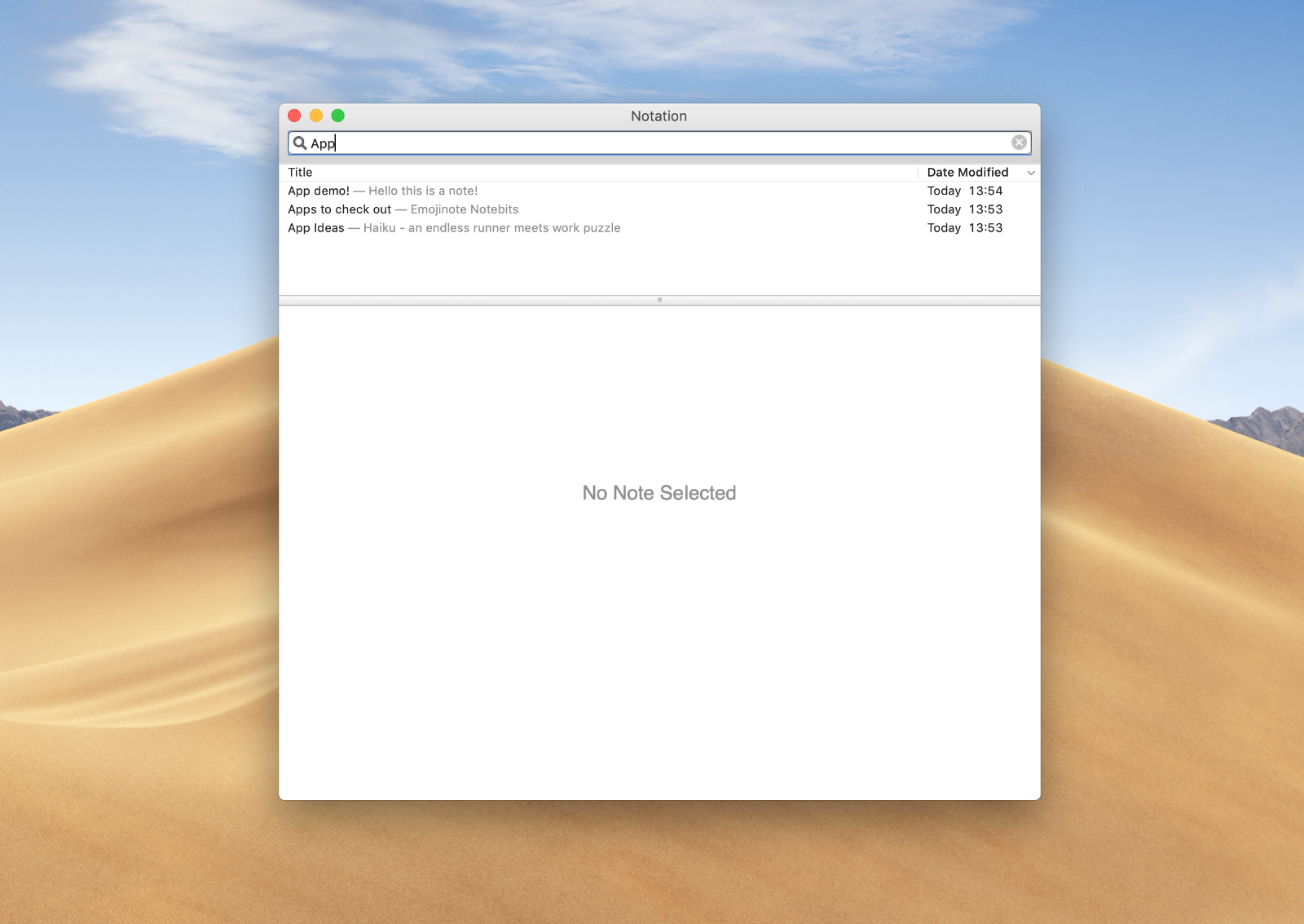Click the 'Emojinote Notebits' preview text
The width and height of the screenshot is (1304, 924).
point(465,209)
